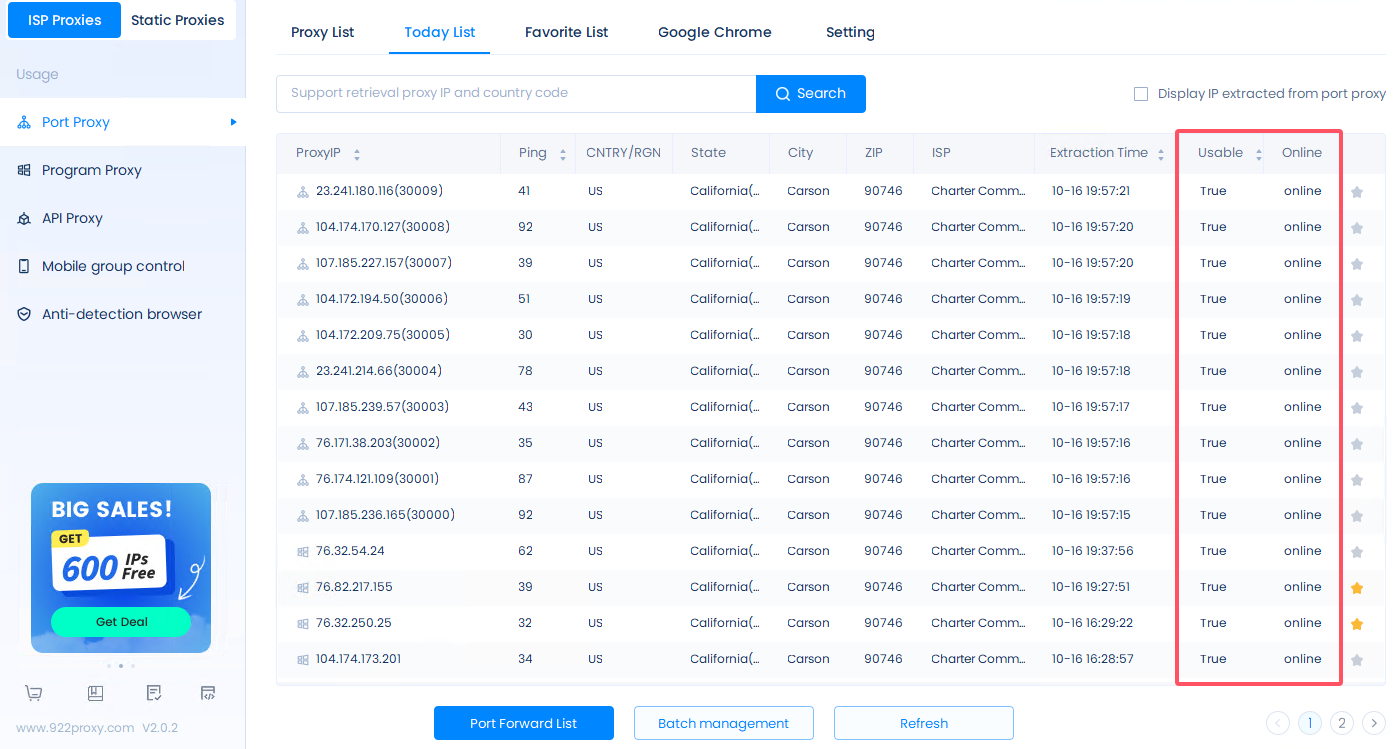
Task: Click port proxy icon beside 104.174.170.127(30008)
Action: (x=303, y=228)
